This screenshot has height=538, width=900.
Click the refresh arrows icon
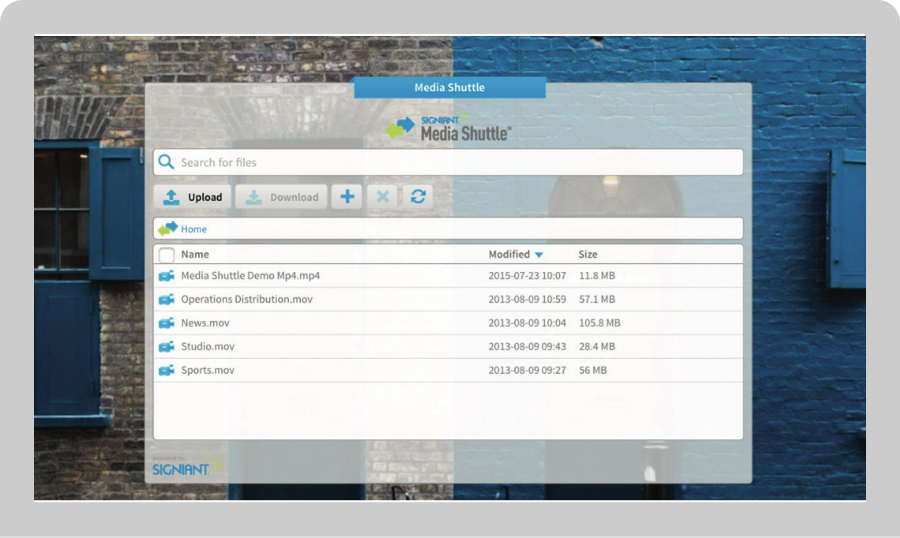point(418,197)
